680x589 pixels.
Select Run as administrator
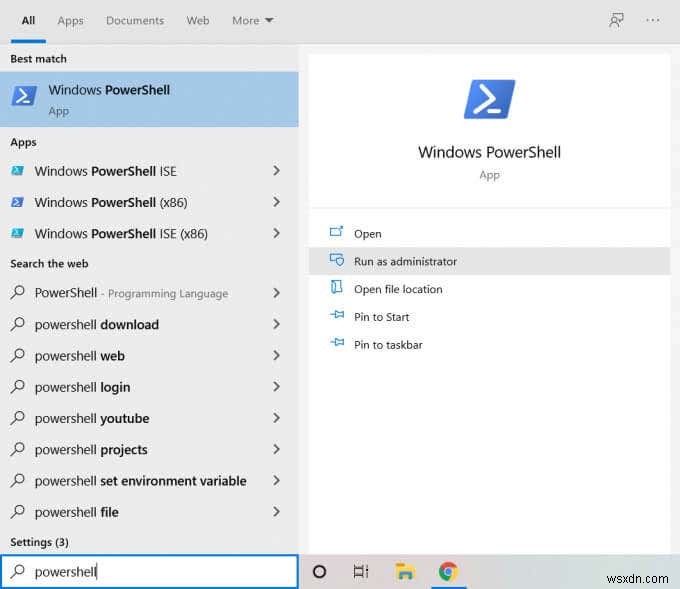coord(490,261)
